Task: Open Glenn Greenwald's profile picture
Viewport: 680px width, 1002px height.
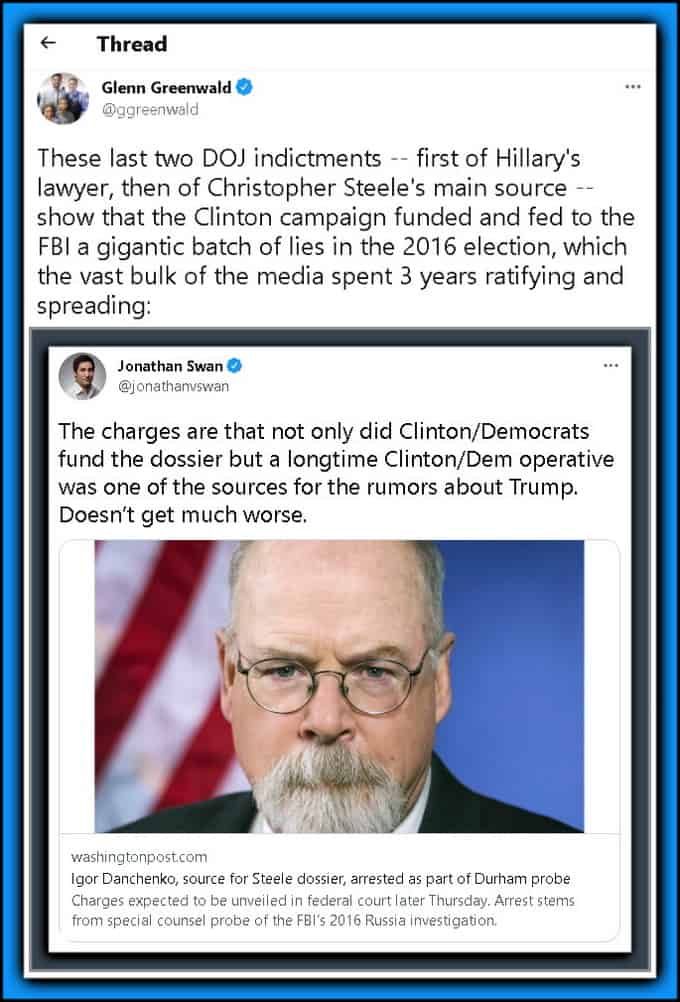Action: pyautogui.click(x=63, y=98)
